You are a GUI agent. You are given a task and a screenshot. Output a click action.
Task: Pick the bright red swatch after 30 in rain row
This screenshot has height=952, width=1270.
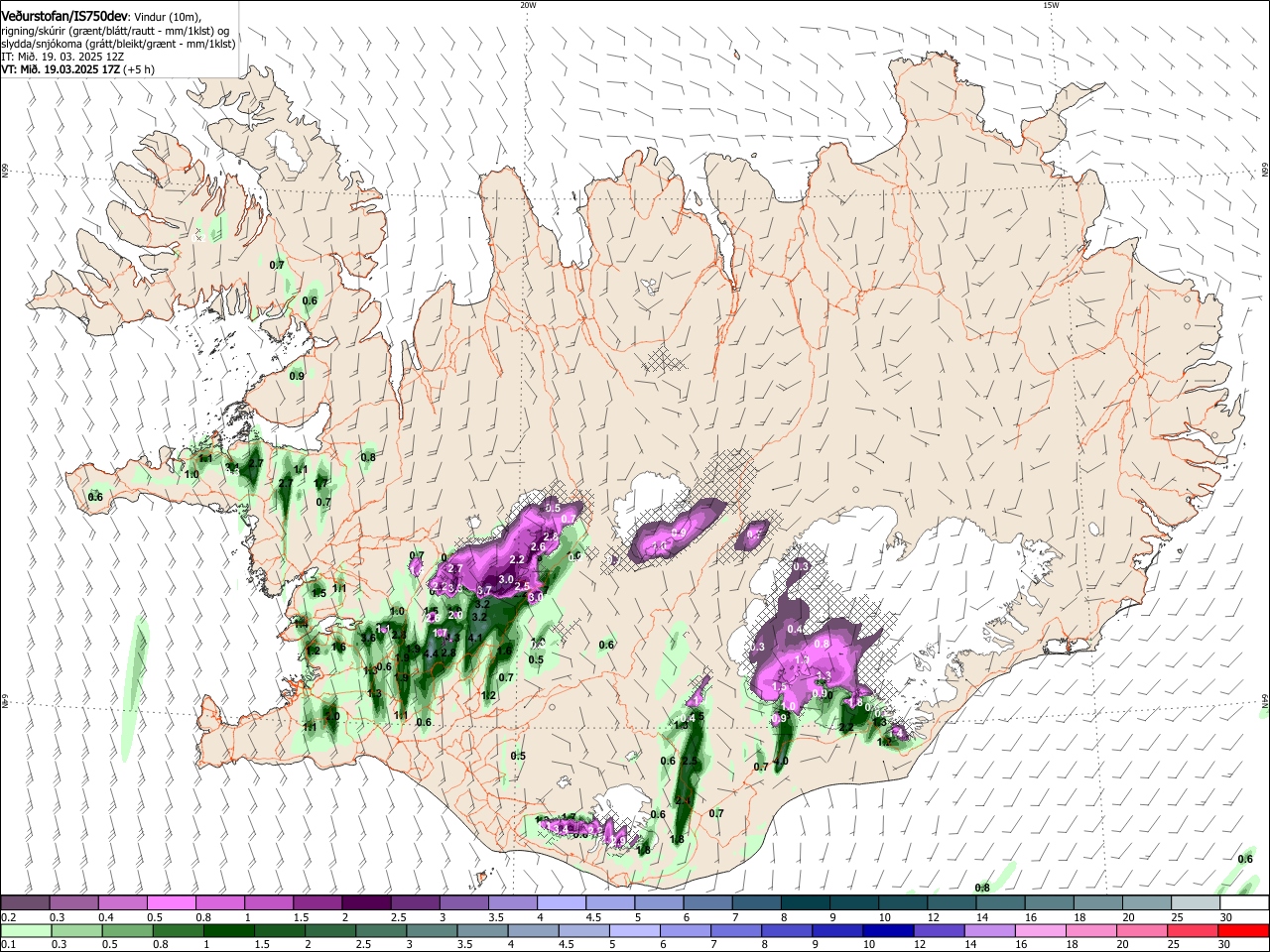(x=1244, y=930)
